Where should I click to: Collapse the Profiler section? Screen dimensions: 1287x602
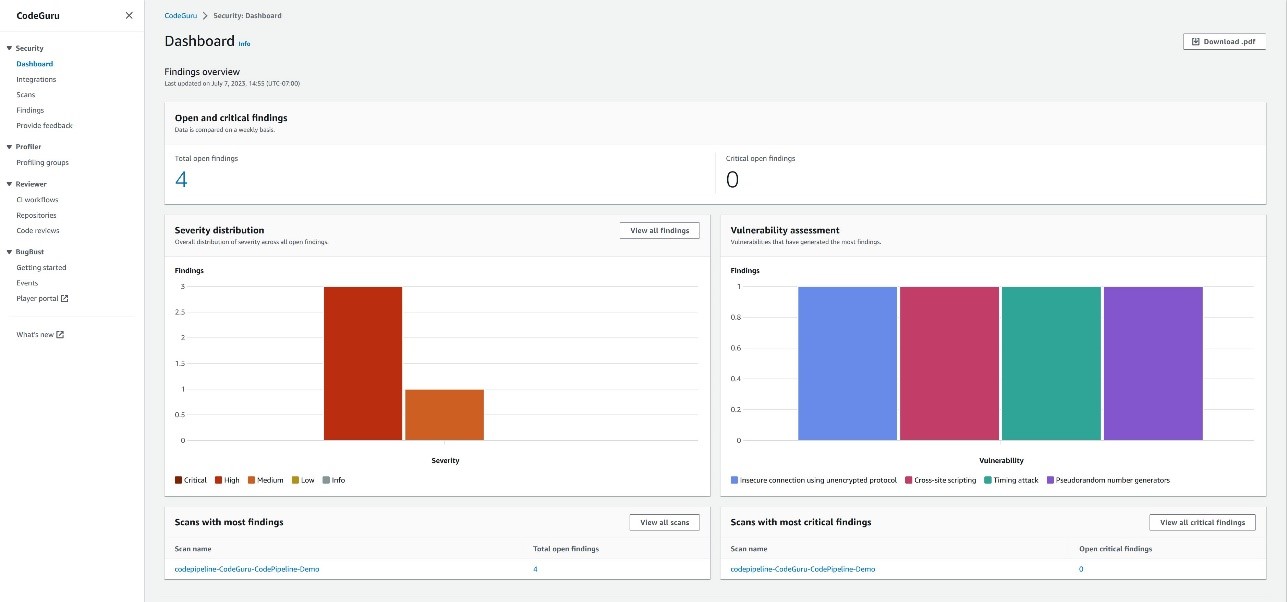click(9, 146)
